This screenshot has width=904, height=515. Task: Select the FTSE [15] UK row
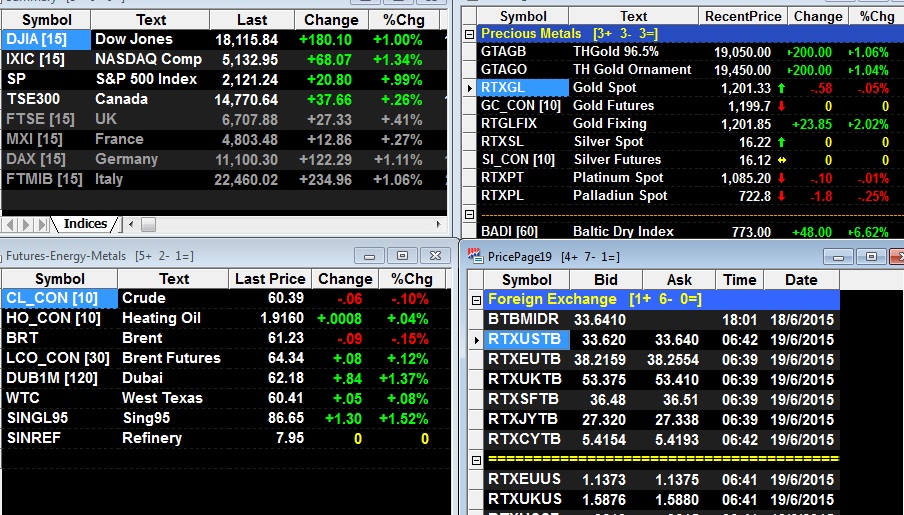tap(224, 119)
